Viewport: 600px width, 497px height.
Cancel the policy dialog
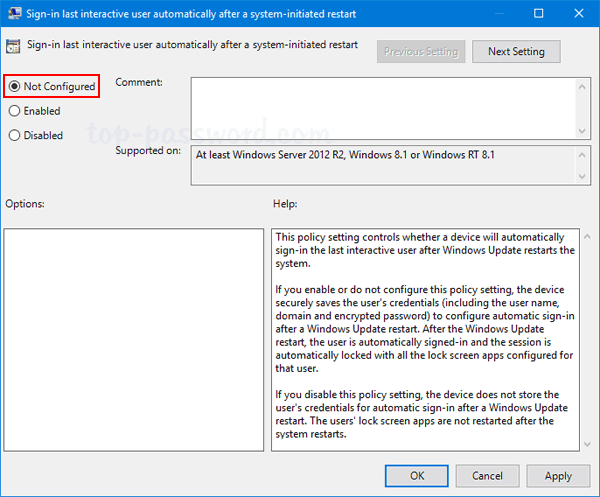(487, 476)
